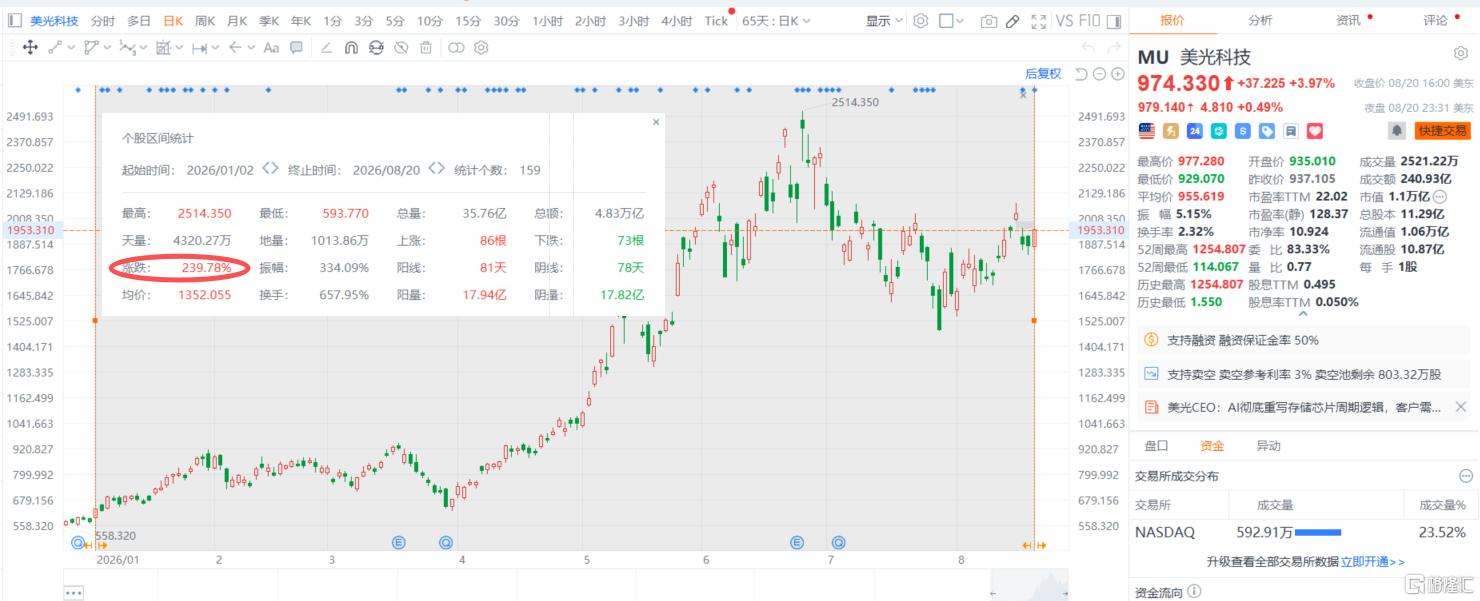Viewport: 1480px width, 601px height.
Task: Close the 个股区间统计 statistics popup
Action: 656,122
